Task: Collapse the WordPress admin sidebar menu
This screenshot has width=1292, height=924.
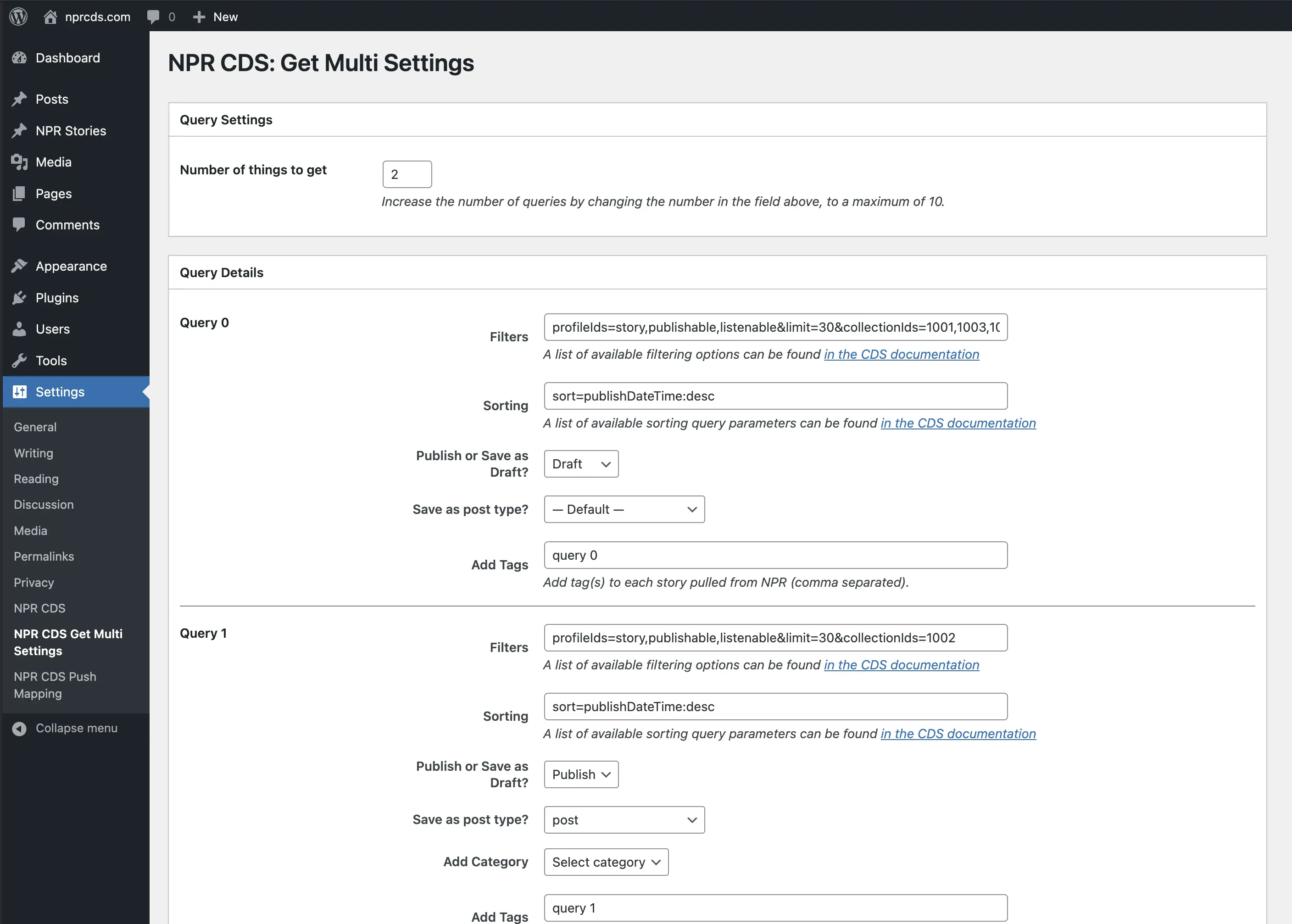Action: coord(65,728)
